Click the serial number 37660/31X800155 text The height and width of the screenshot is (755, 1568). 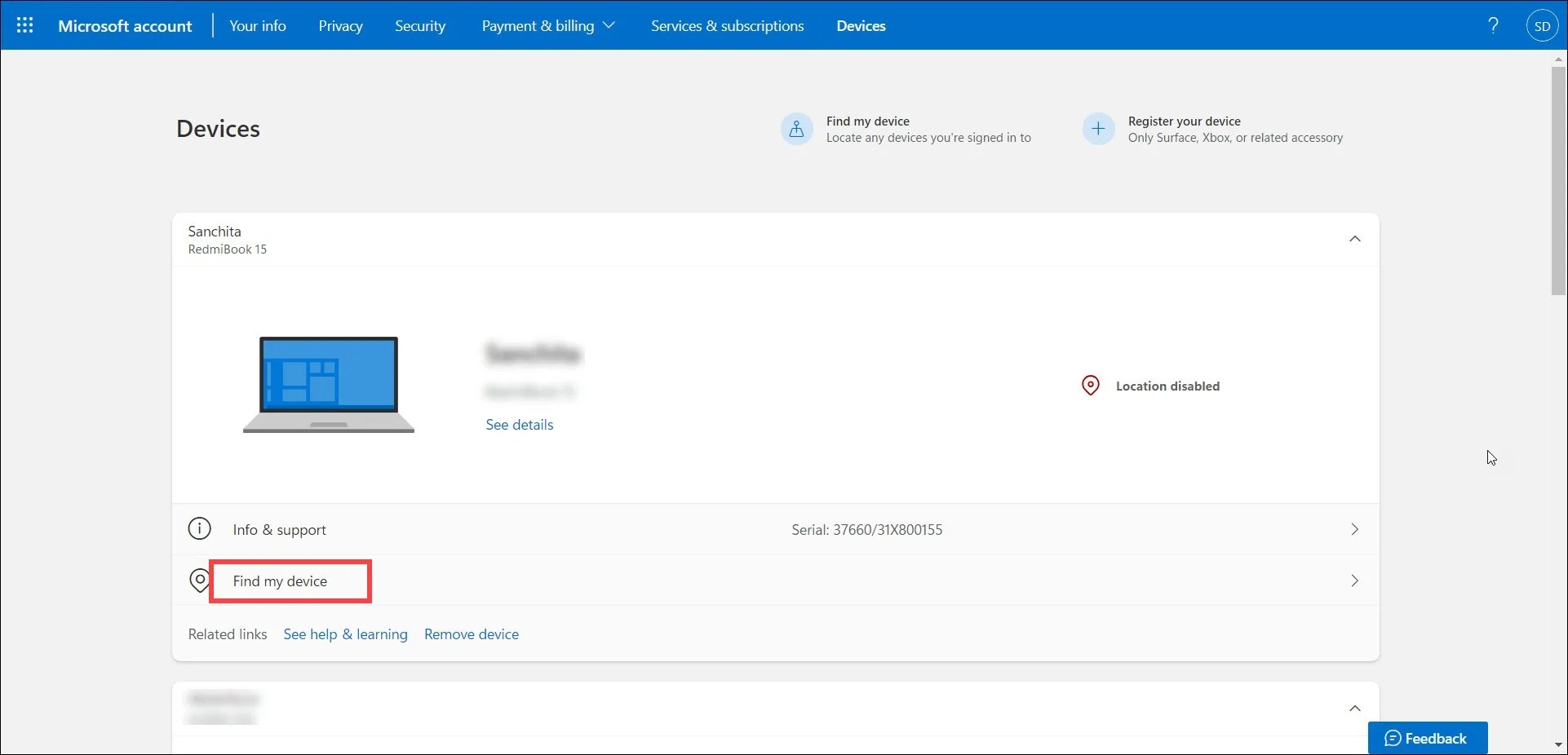(x=866, y=530)
